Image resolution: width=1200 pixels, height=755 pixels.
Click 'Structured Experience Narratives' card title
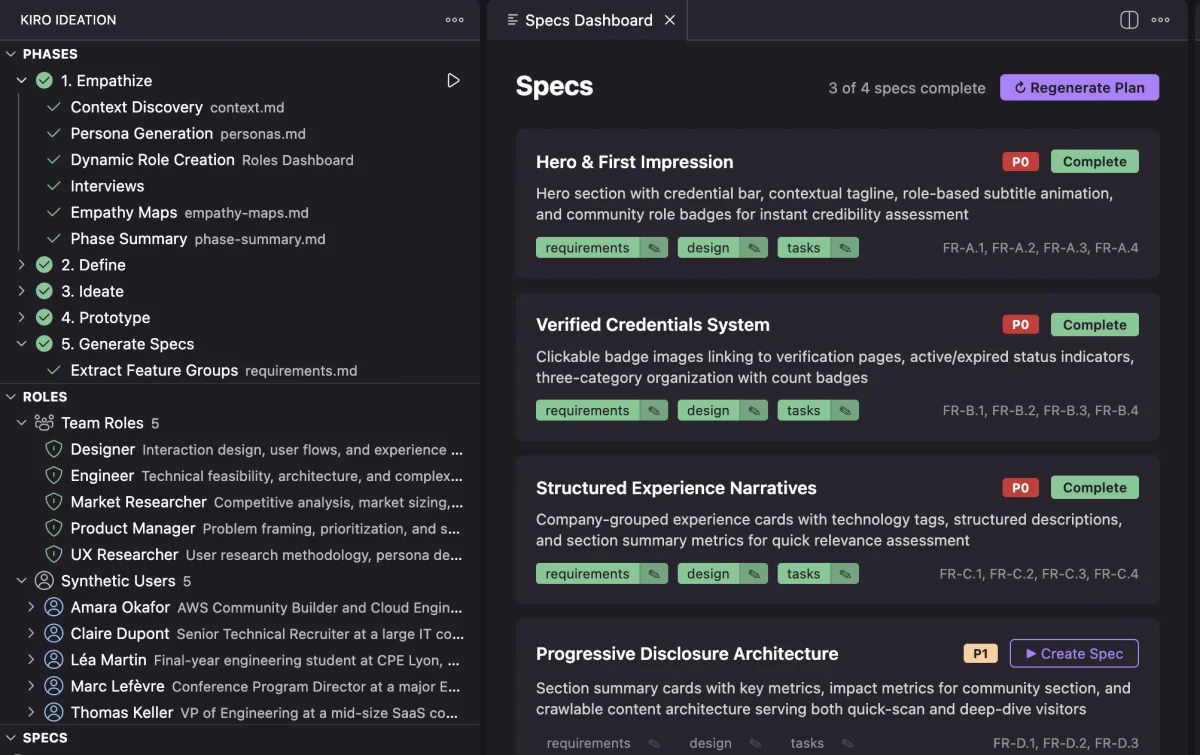pyautogui.click(x=676, y=488)
